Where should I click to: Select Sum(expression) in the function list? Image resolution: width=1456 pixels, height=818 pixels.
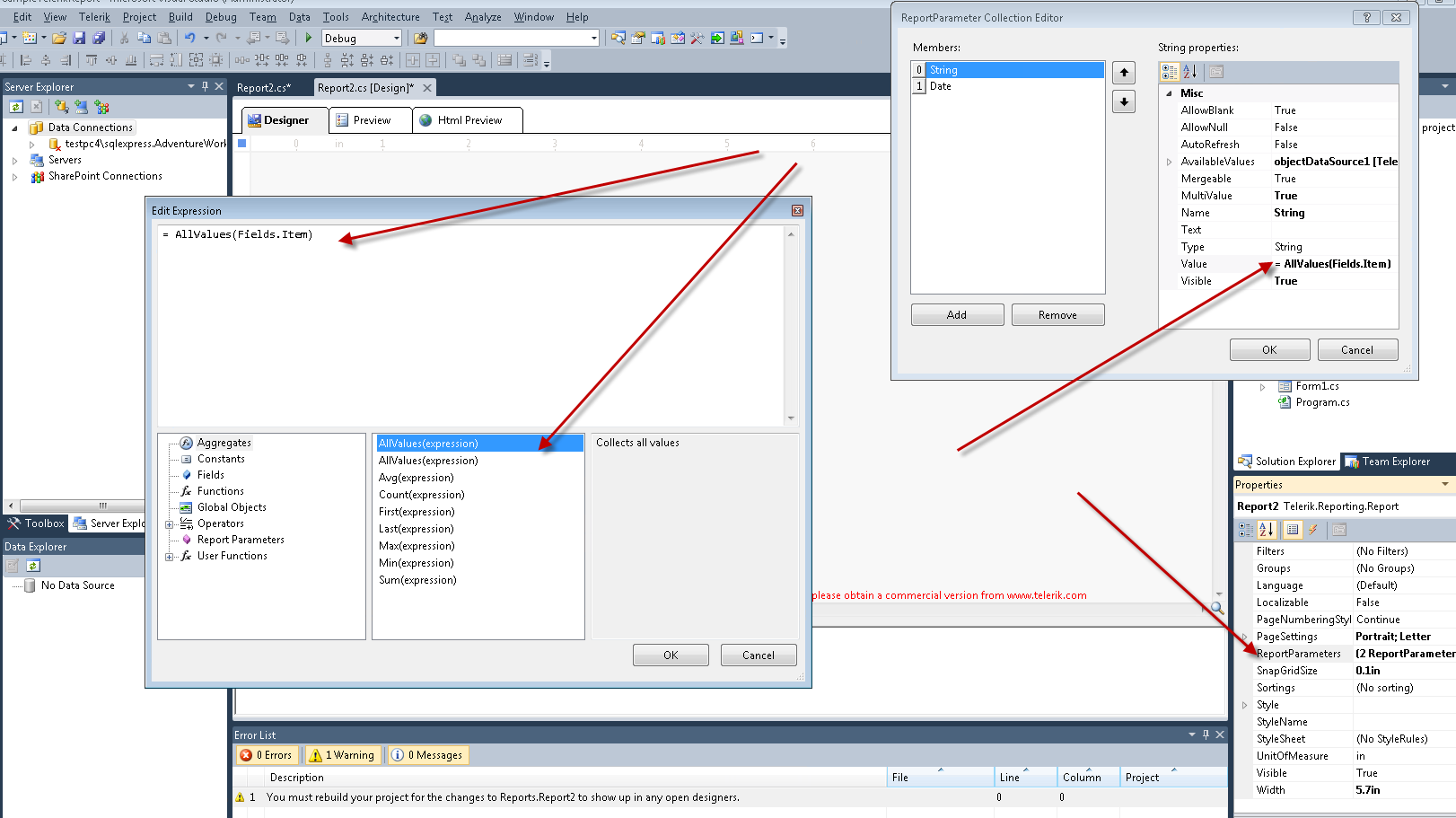pos(417,580)
